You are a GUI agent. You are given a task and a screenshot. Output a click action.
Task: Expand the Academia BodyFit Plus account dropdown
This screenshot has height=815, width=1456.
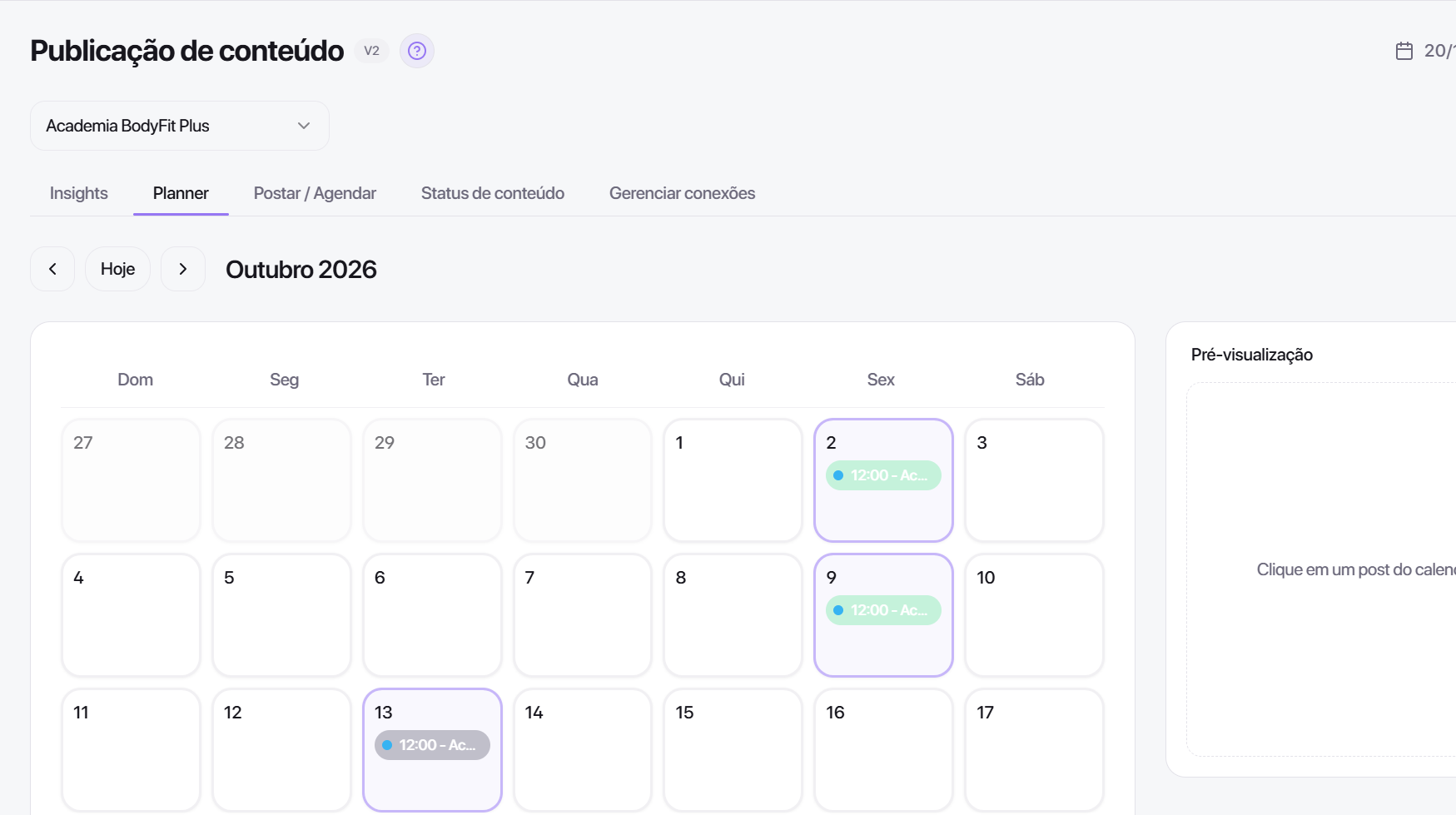pyautogui.click(x=180, y=126)
